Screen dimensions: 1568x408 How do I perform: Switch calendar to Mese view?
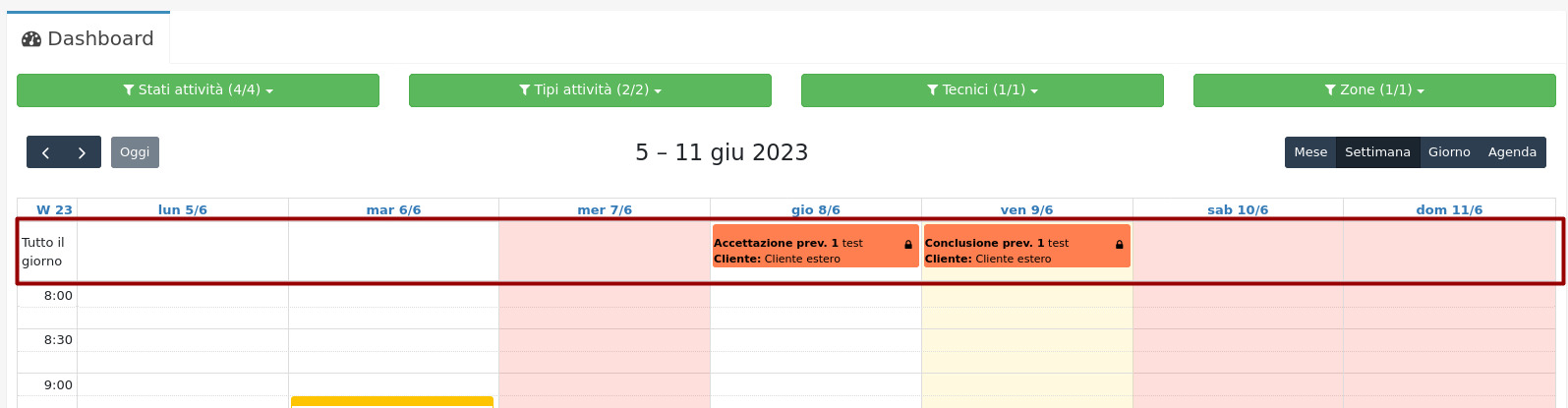1309,152
